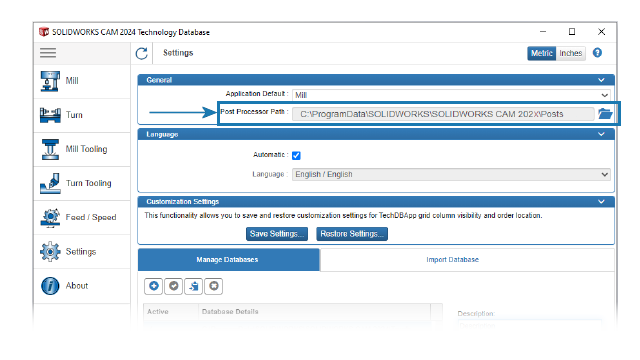Viewport: 640px width, 360px height.
Task: Select Settings in the sidebar
Action: coord(82,252)
